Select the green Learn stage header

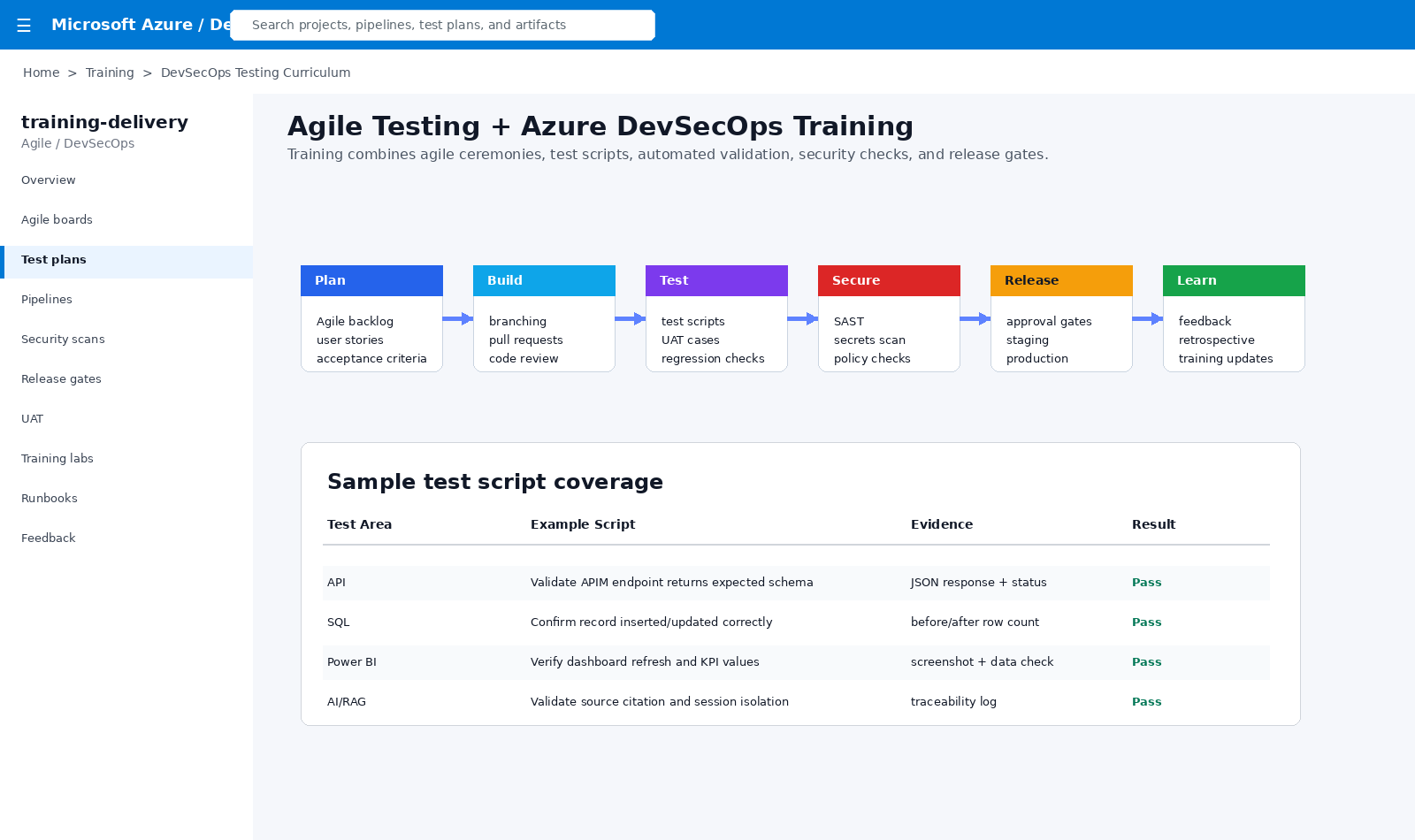click(x=1234, y=280)
